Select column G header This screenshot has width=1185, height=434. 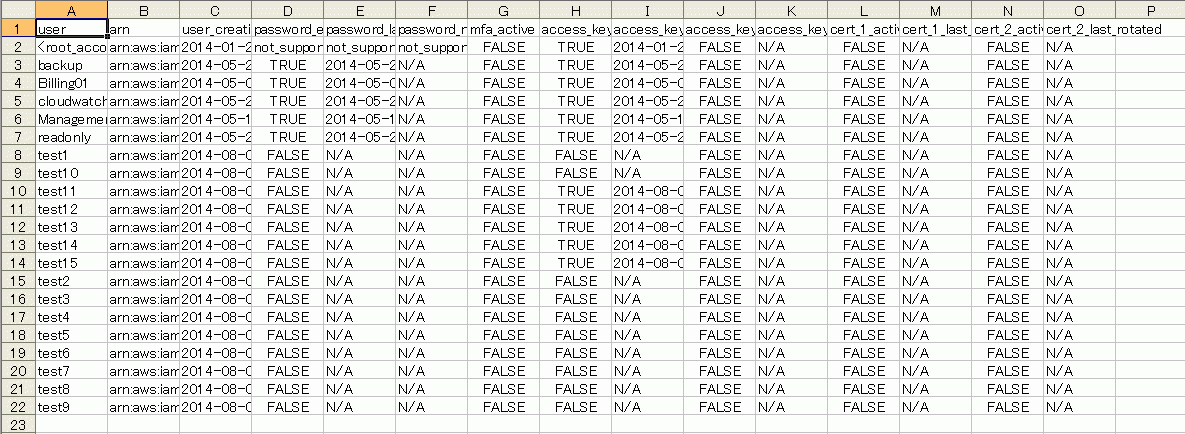pos(503,10)
